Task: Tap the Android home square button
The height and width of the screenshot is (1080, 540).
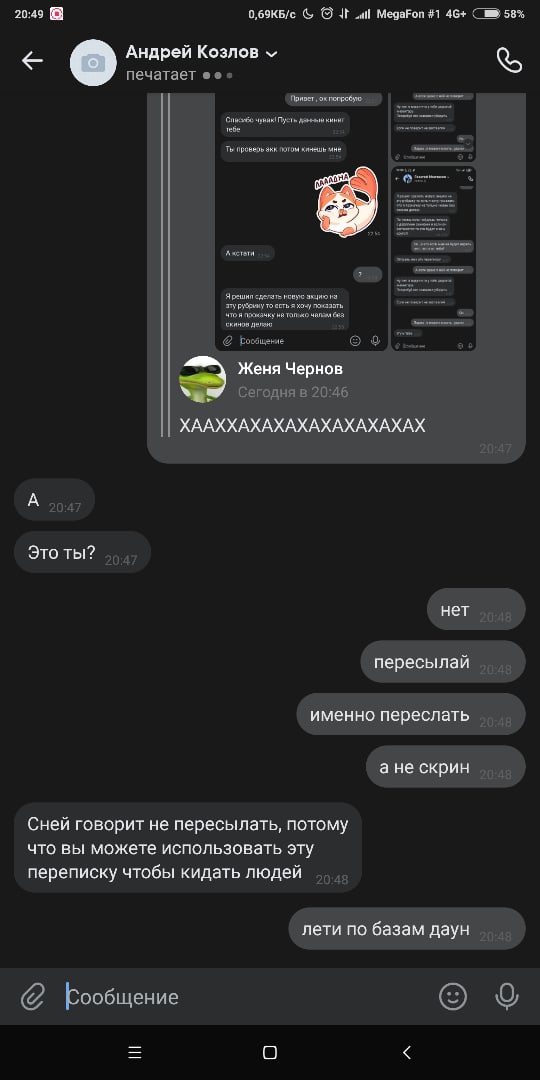Action: pyautogui.click(x=270, y=1052)
